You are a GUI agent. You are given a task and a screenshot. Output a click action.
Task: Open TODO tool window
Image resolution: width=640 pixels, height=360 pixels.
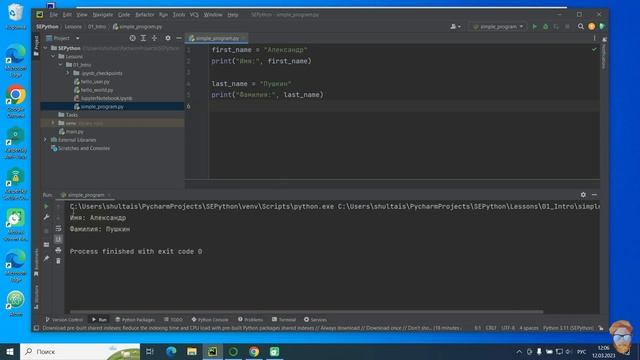click(173, 320)
